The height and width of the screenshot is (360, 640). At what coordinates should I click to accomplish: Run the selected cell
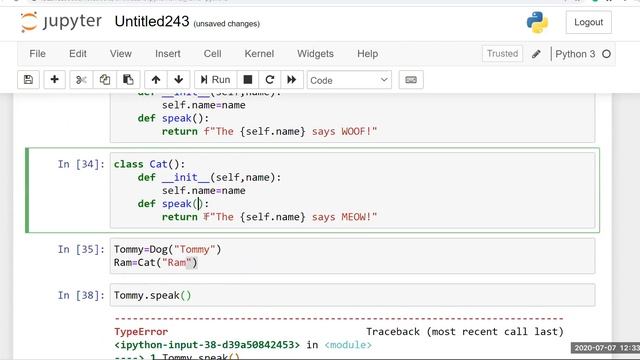[x=215, y=80]
